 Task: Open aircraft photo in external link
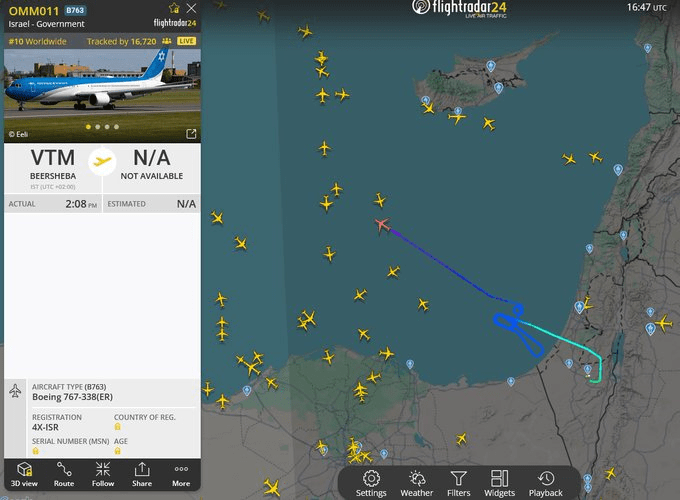click(191, 134)
